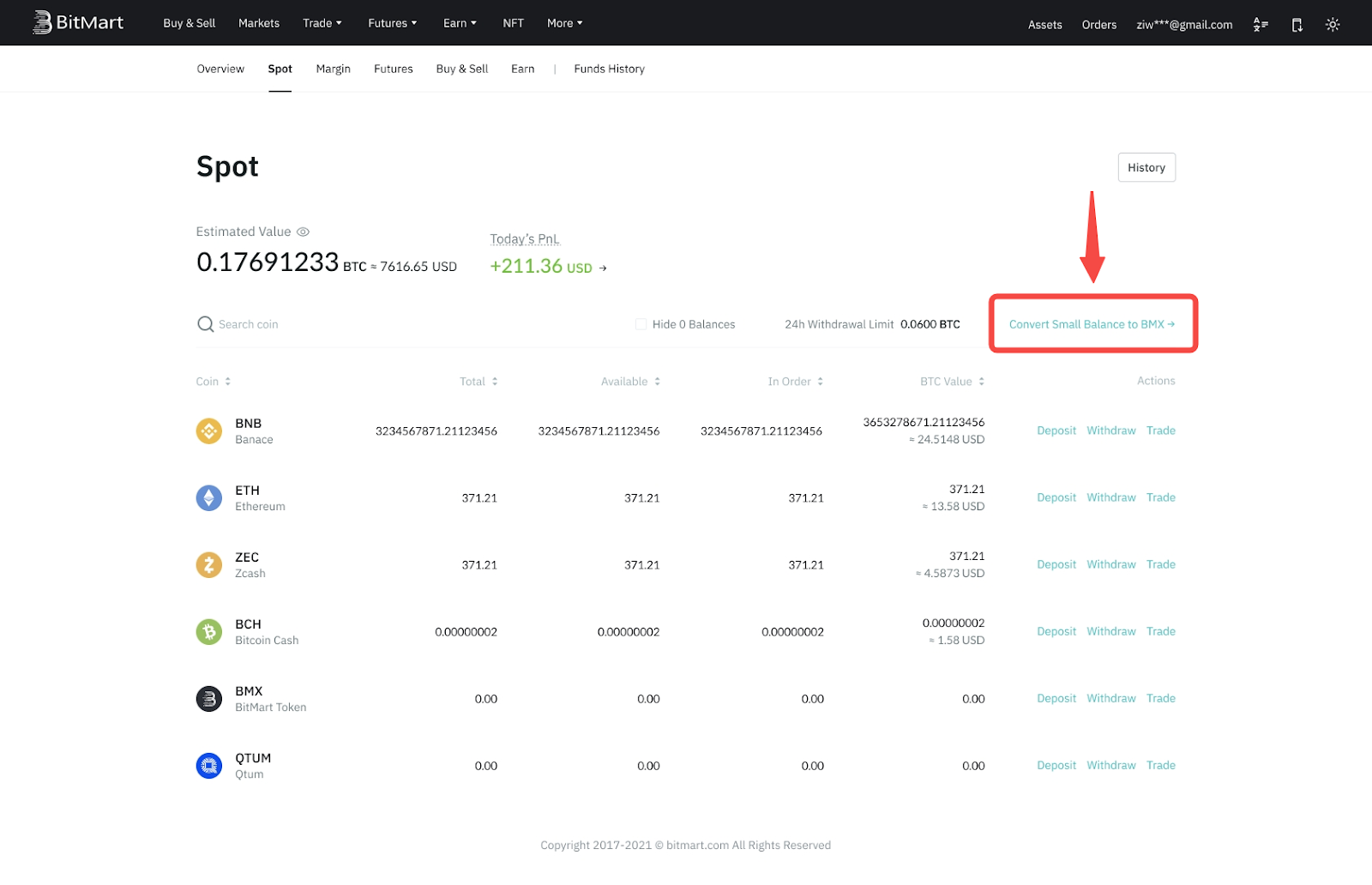The height and width of the screenshot is (885, 1372).
Task: Click the BNB coin icon
Action: [x=209, y=430]
